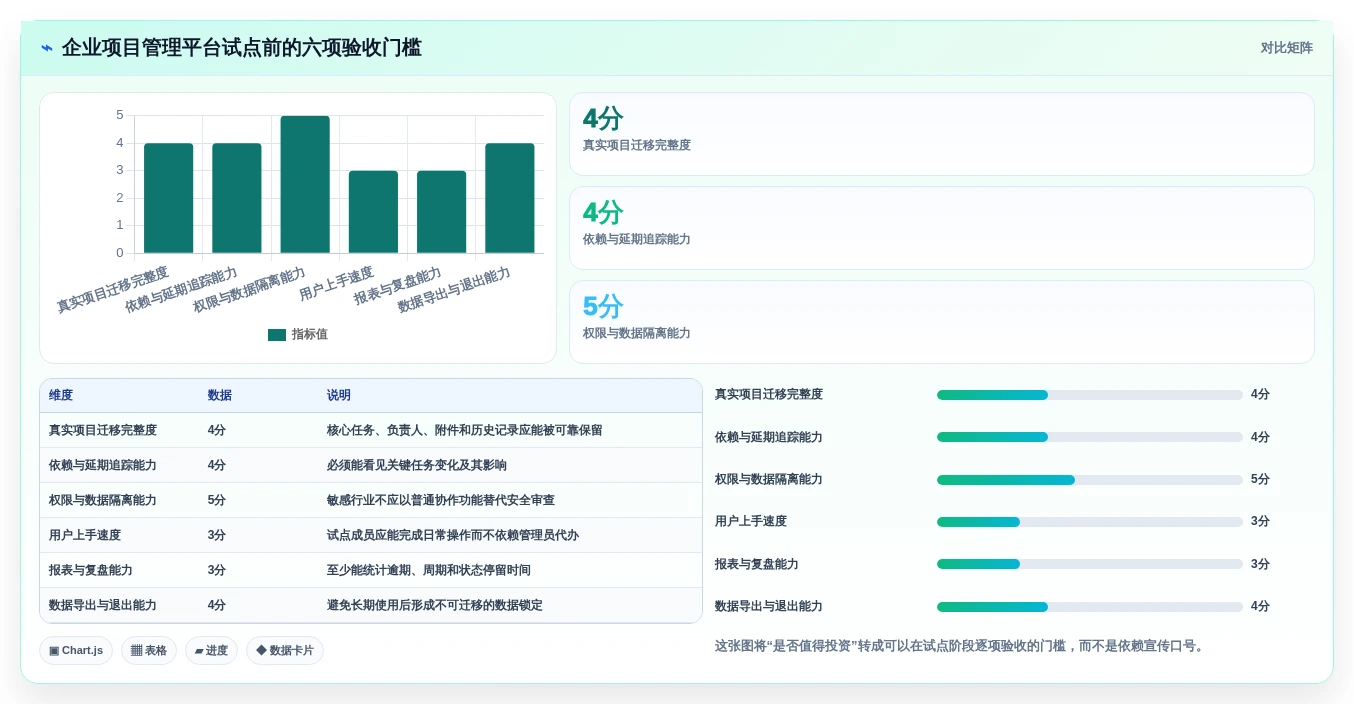Click the chart bar for 报表与复盘能力
Viewport: 1354px width, 704px height.
tap(441, 212)
